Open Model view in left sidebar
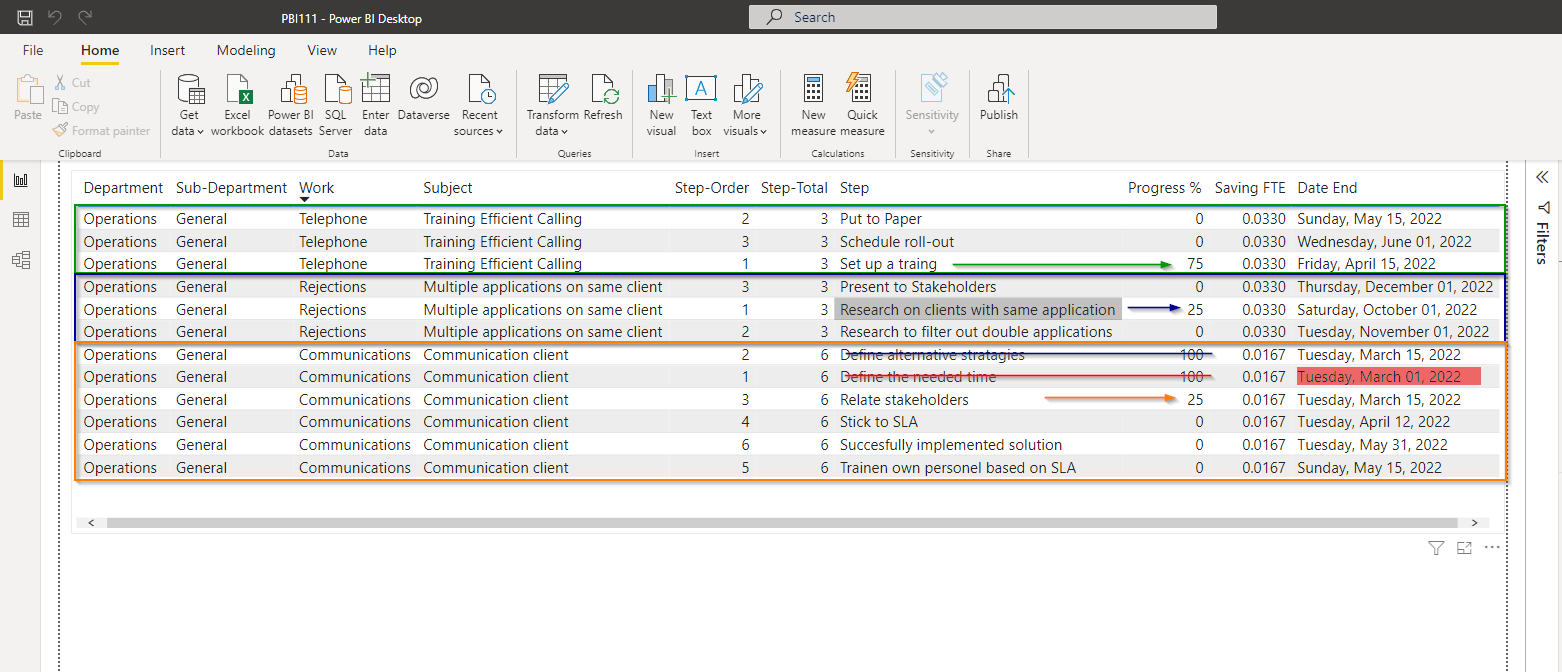Viewport: 1562px width, 672px height. tap(20, 260)
